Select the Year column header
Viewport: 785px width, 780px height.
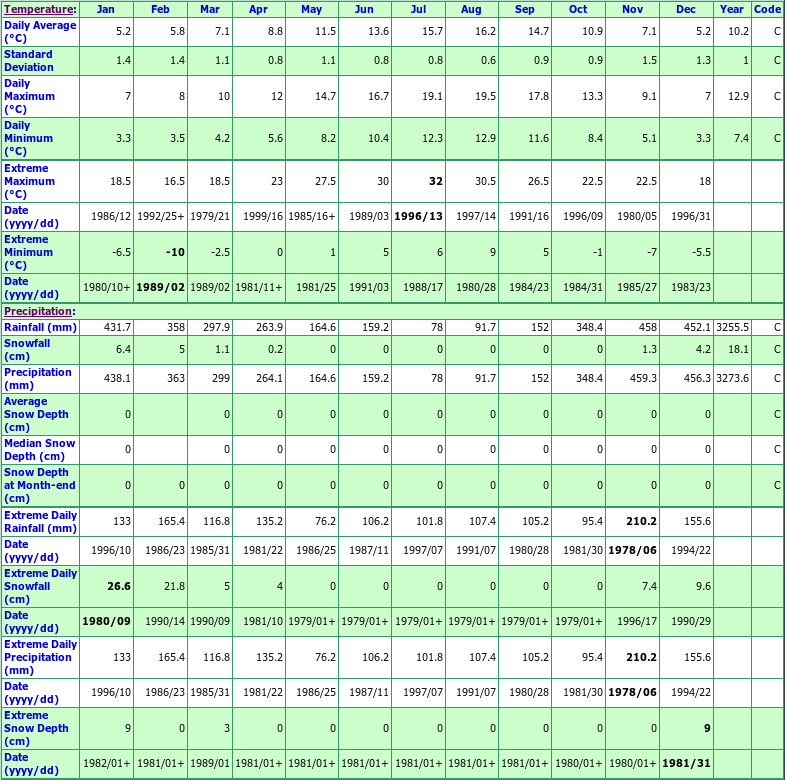tap(731, 9)
